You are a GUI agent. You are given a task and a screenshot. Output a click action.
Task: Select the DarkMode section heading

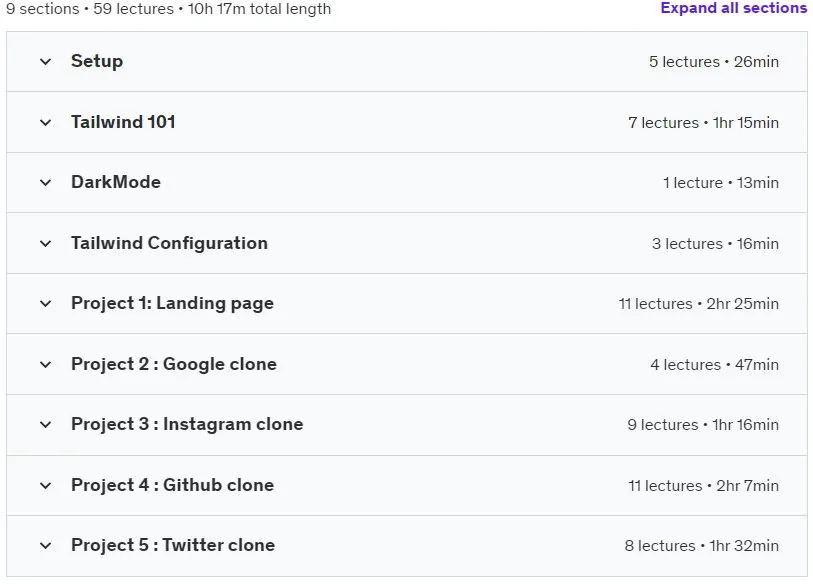click(x=116, y=182)
